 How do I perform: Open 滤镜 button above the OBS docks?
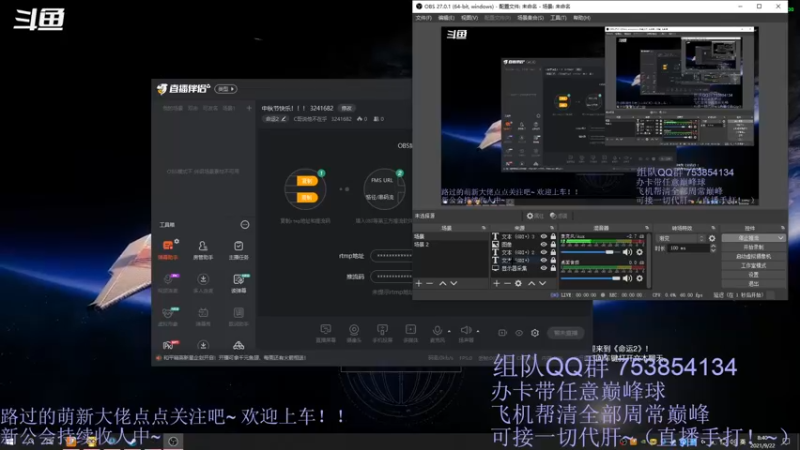pos(559,216)
